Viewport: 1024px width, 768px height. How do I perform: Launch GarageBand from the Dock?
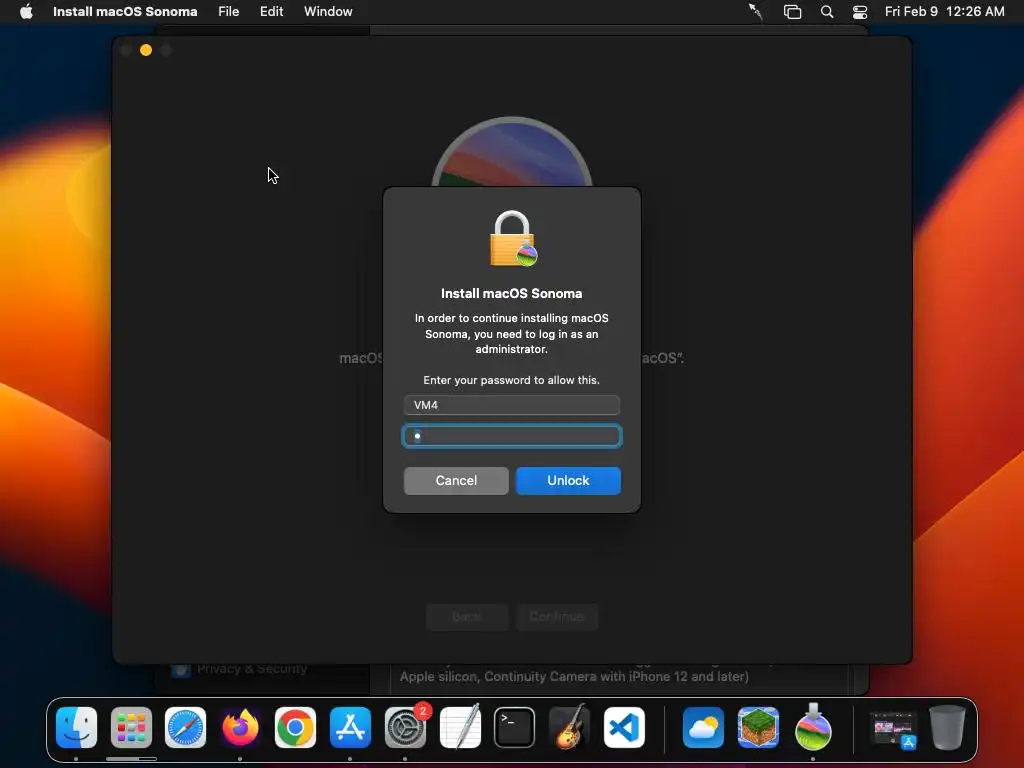(x=569, y=727)
